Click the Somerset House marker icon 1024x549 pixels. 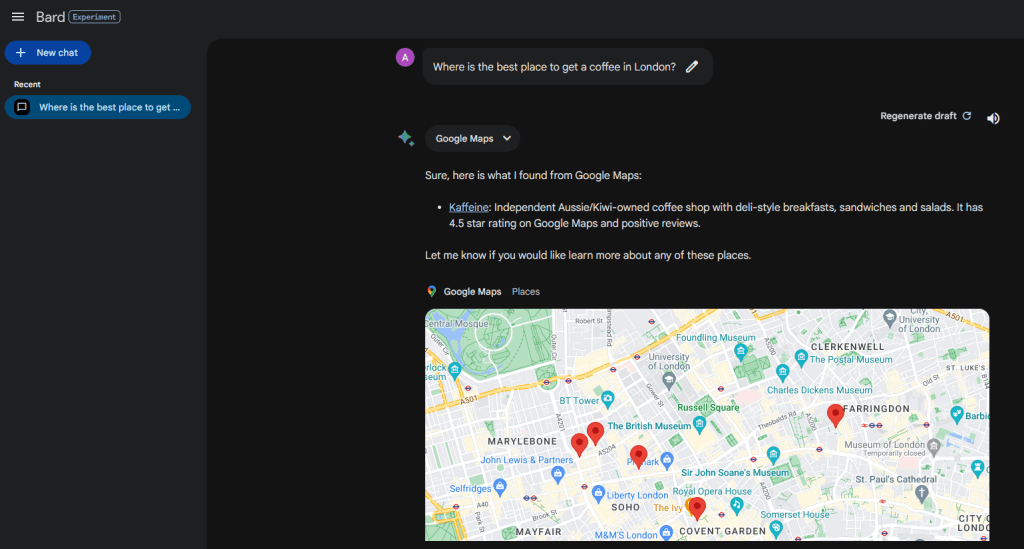(x=776, y=529)
